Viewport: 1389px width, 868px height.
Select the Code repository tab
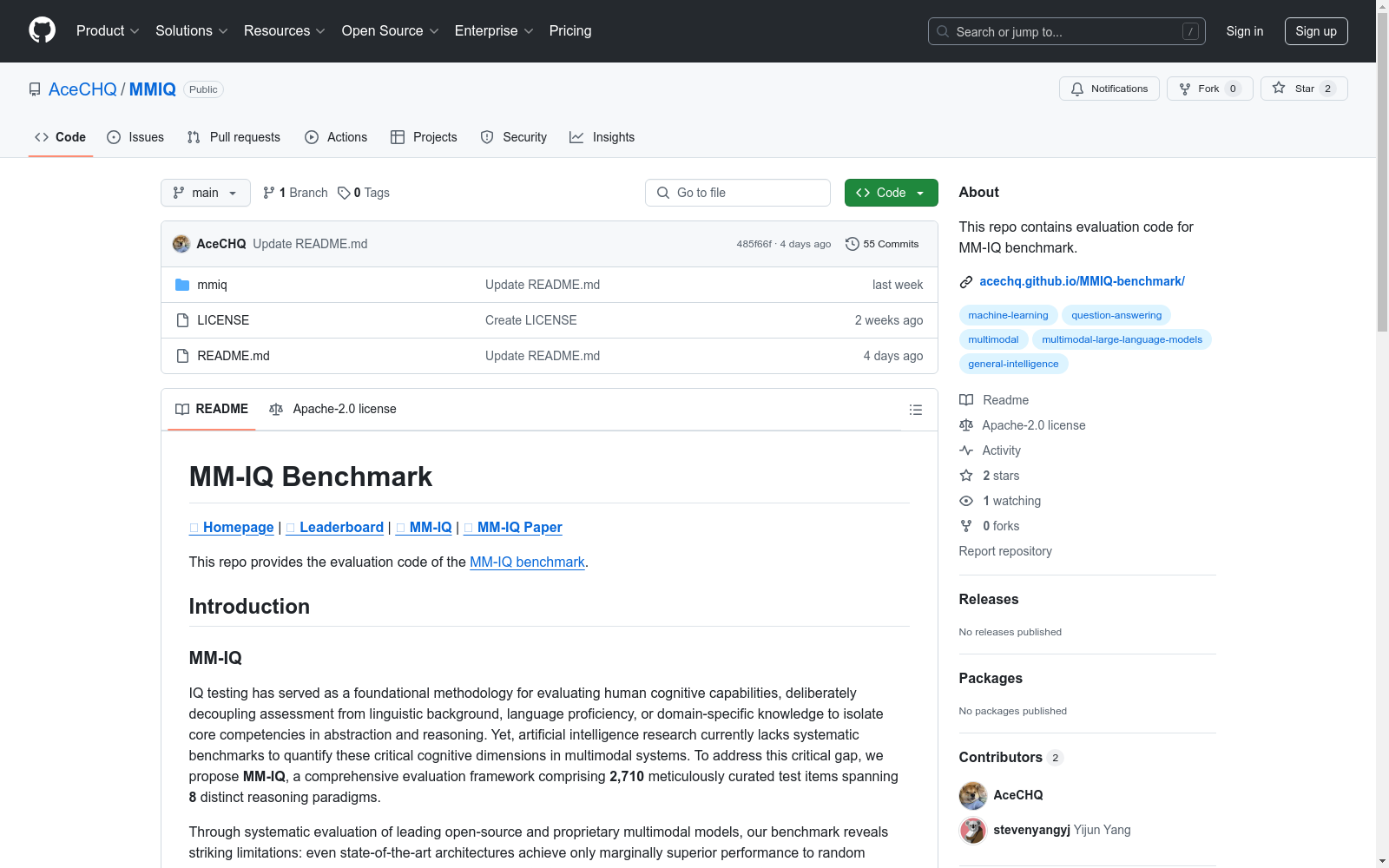[x=61, y=137]
